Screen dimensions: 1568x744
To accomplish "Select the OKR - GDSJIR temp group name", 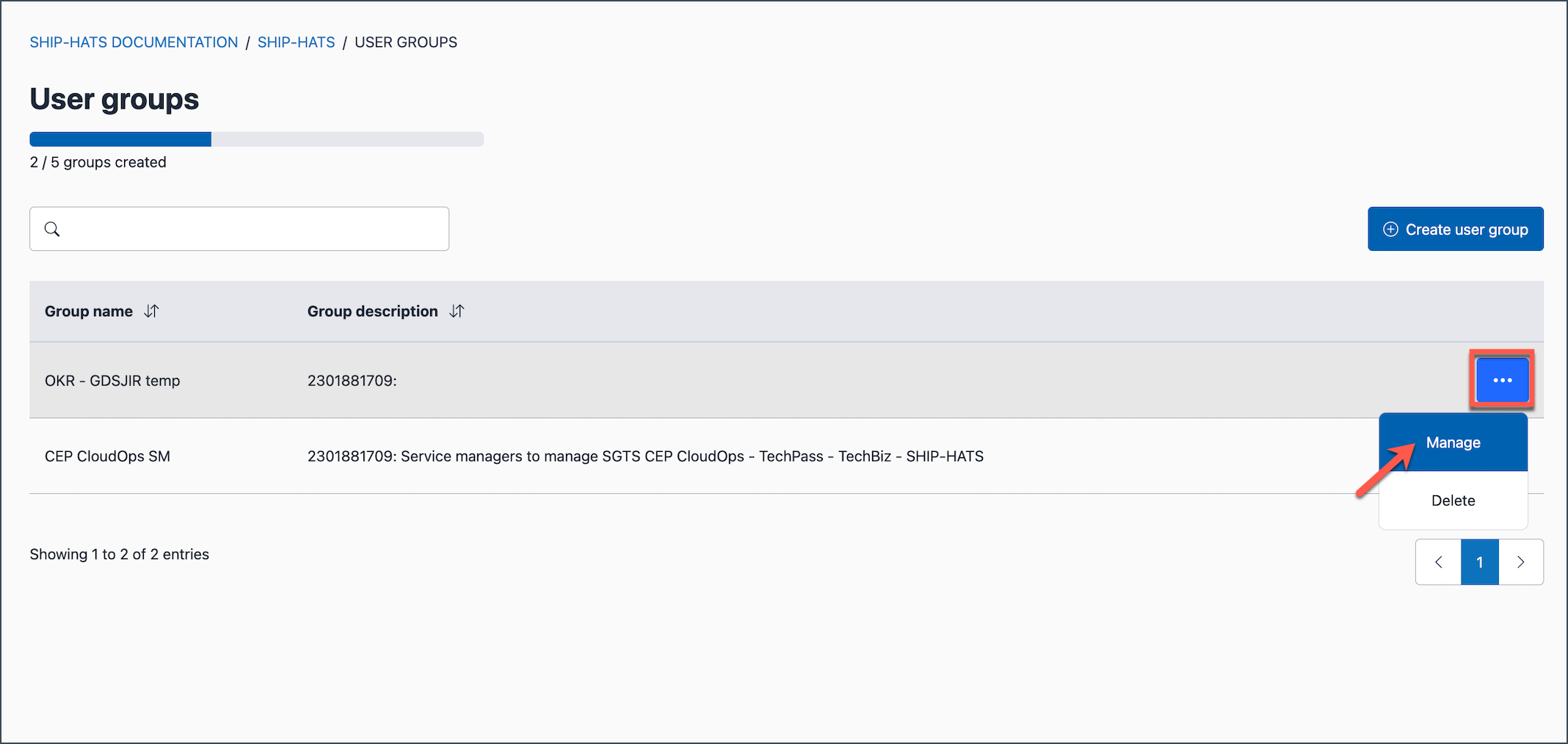I will [x=112, y=381].
